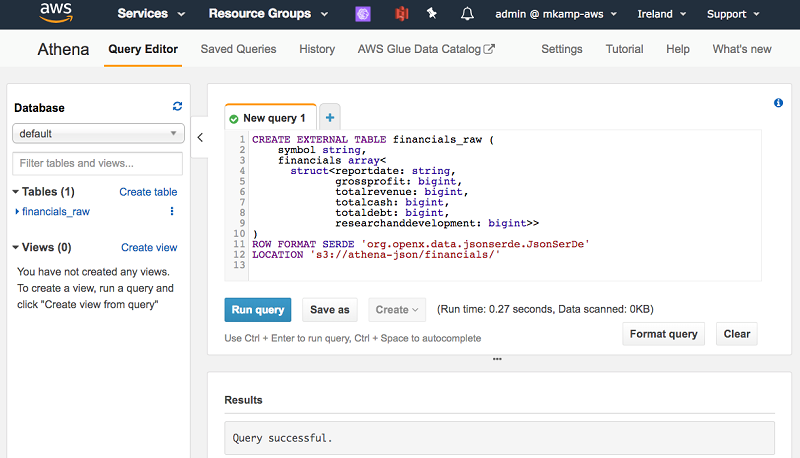Image resolution: width=800 pixels, height=458 pixels.
Task: Collapse the left database sidebar
Action: (198, 137)
